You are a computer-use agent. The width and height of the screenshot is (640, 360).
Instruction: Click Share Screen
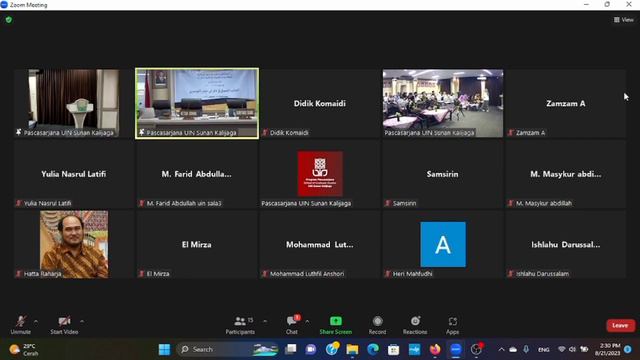[x=336, y=325]
